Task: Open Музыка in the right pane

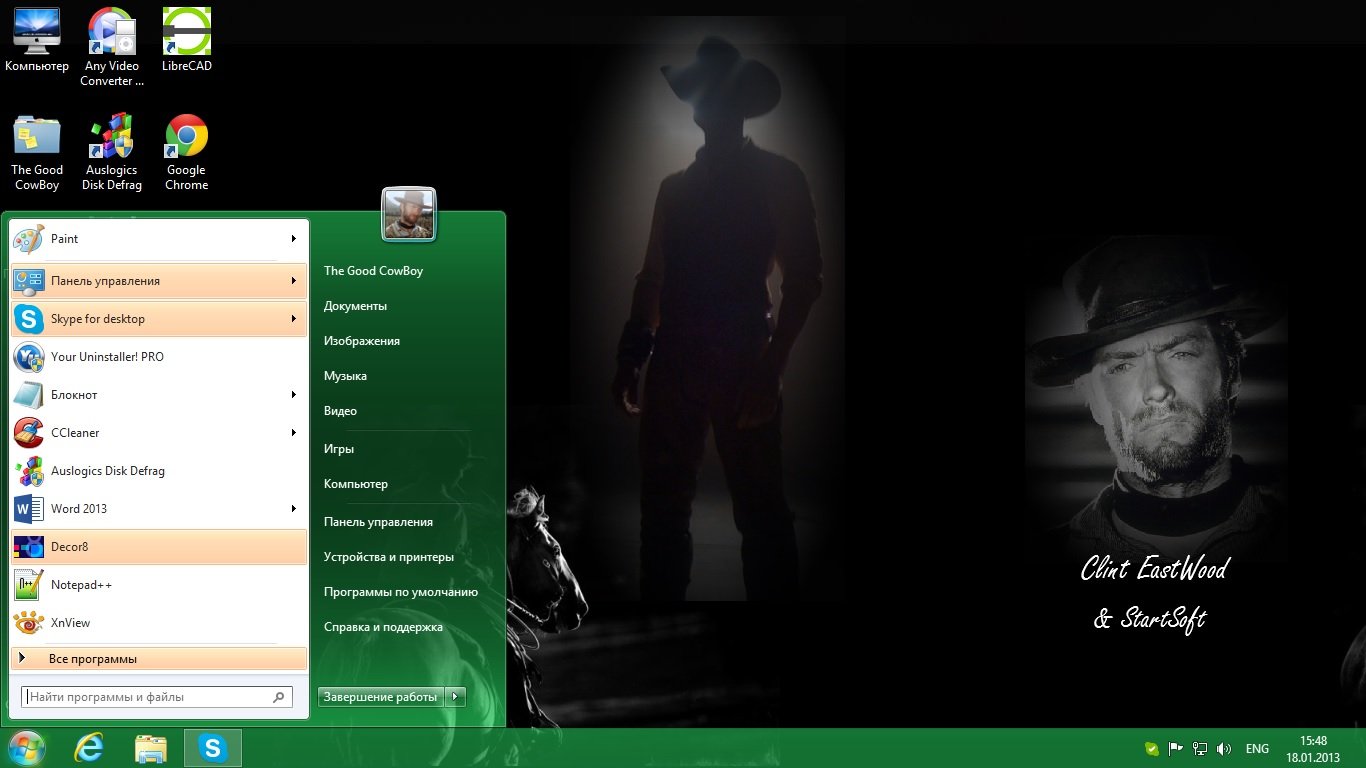Action: pyautogui.click(x=345, y=376)
